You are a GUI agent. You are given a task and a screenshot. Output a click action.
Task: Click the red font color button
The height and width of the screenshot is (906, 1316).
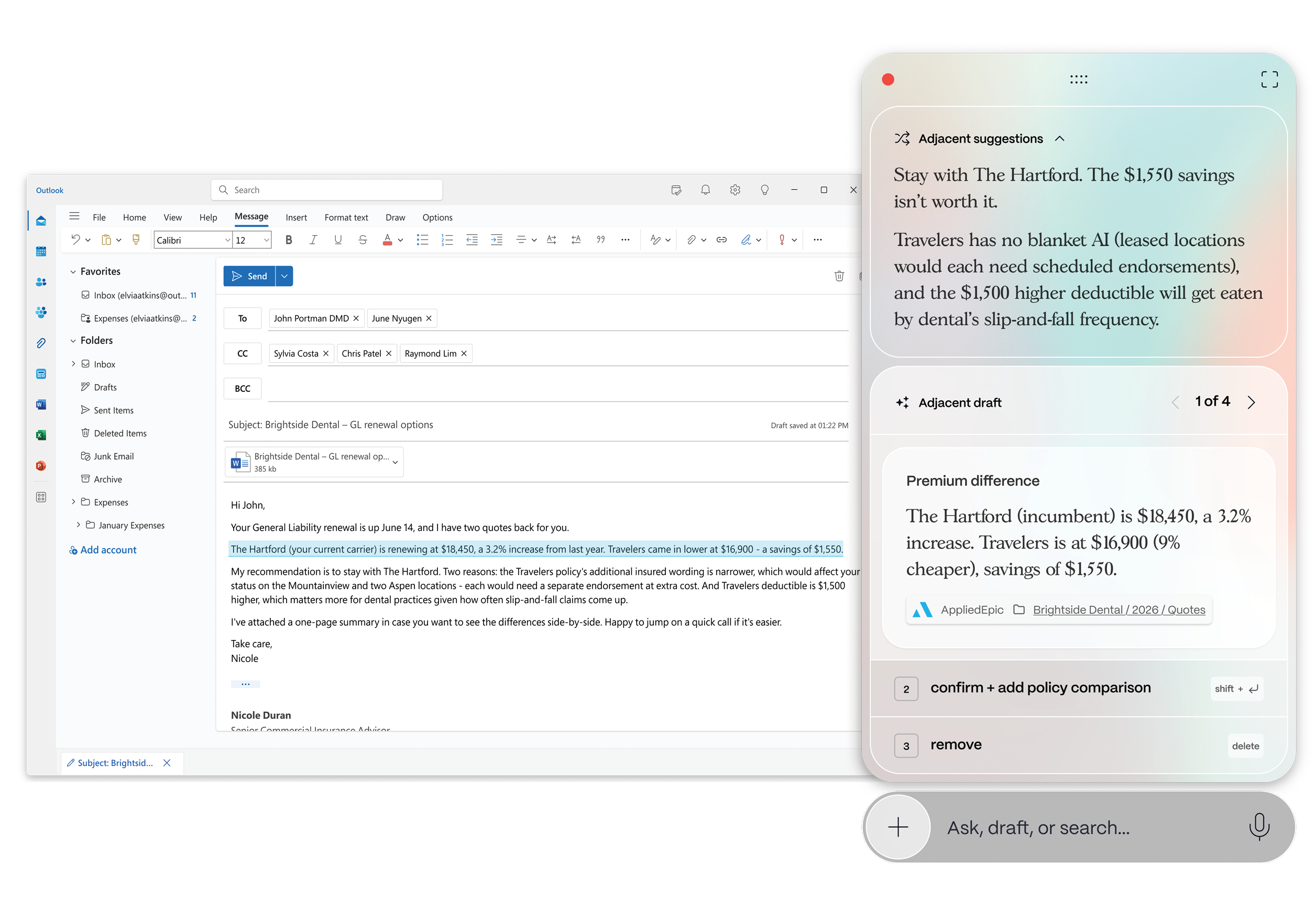388,240
